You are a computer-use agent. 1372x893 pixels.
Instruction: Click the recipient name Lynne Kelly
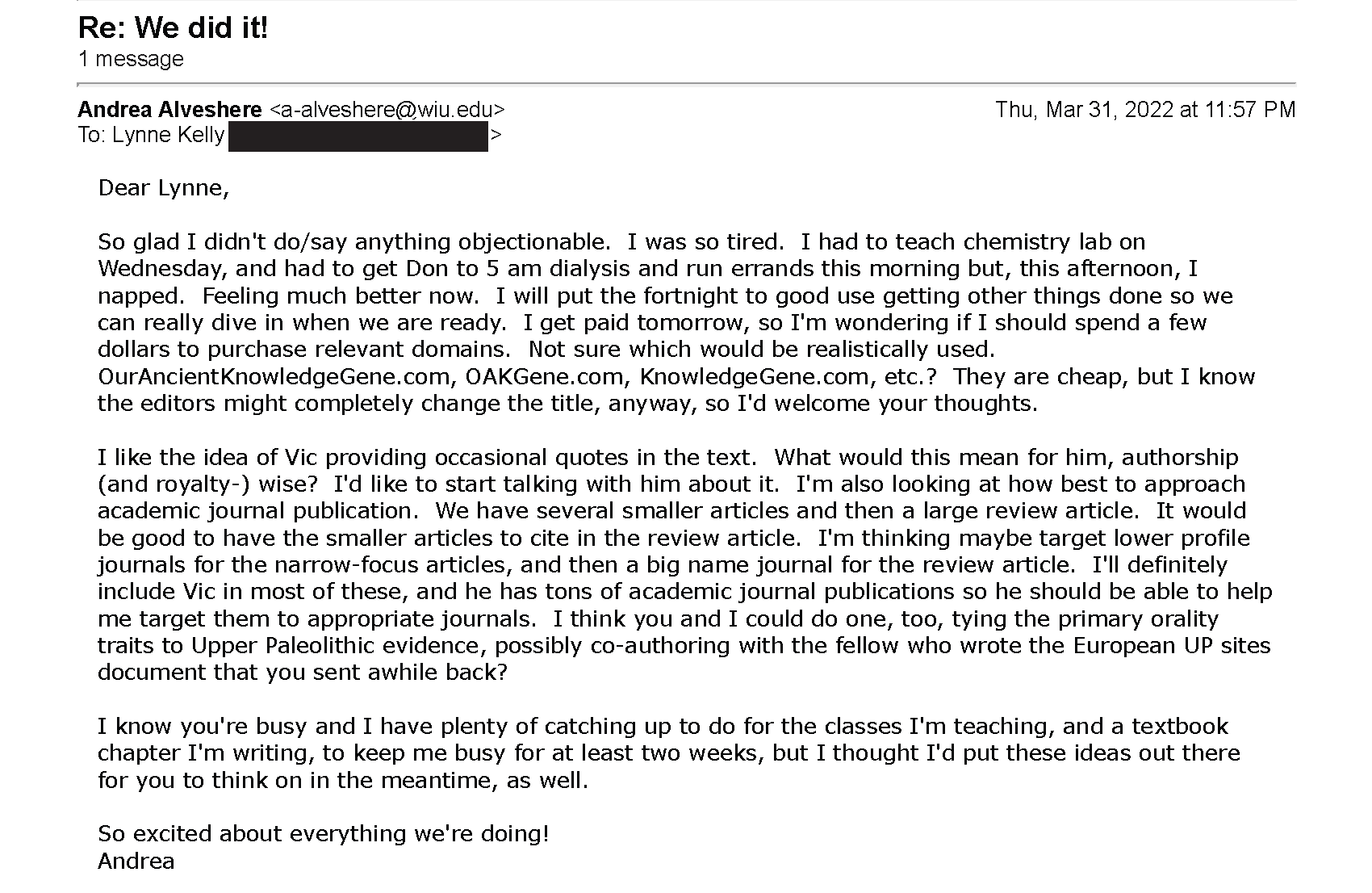(x=168, y=135)
